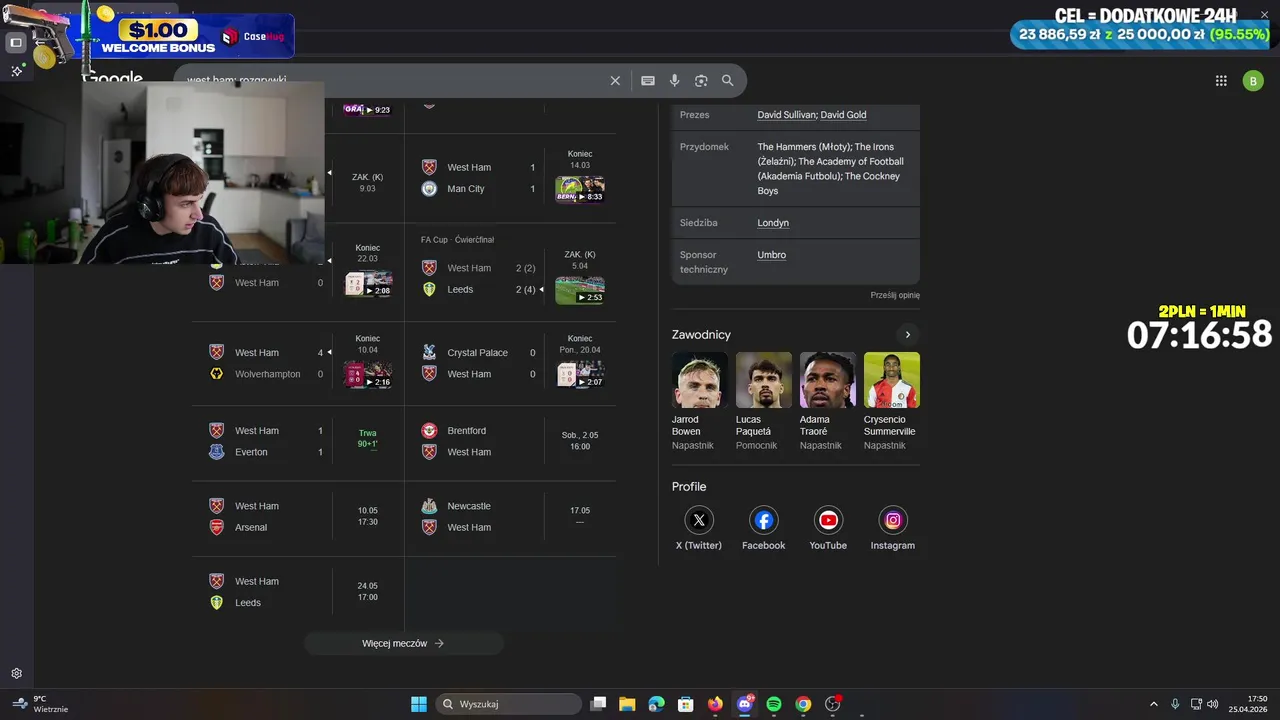Open West Ham's Instagram profile
Viewport: 1280px width, 720px height.
pyautogui.click(x=893, y=528)
